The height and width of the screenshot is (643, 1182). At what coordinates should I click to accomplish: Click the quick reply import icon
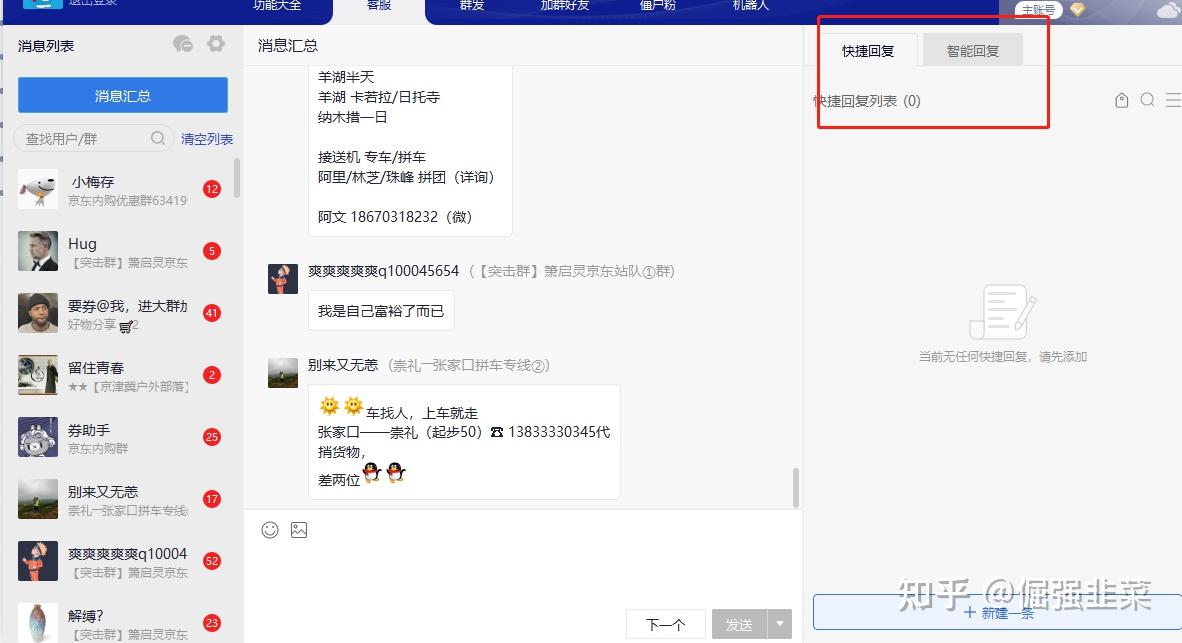tap(1122, 100)
